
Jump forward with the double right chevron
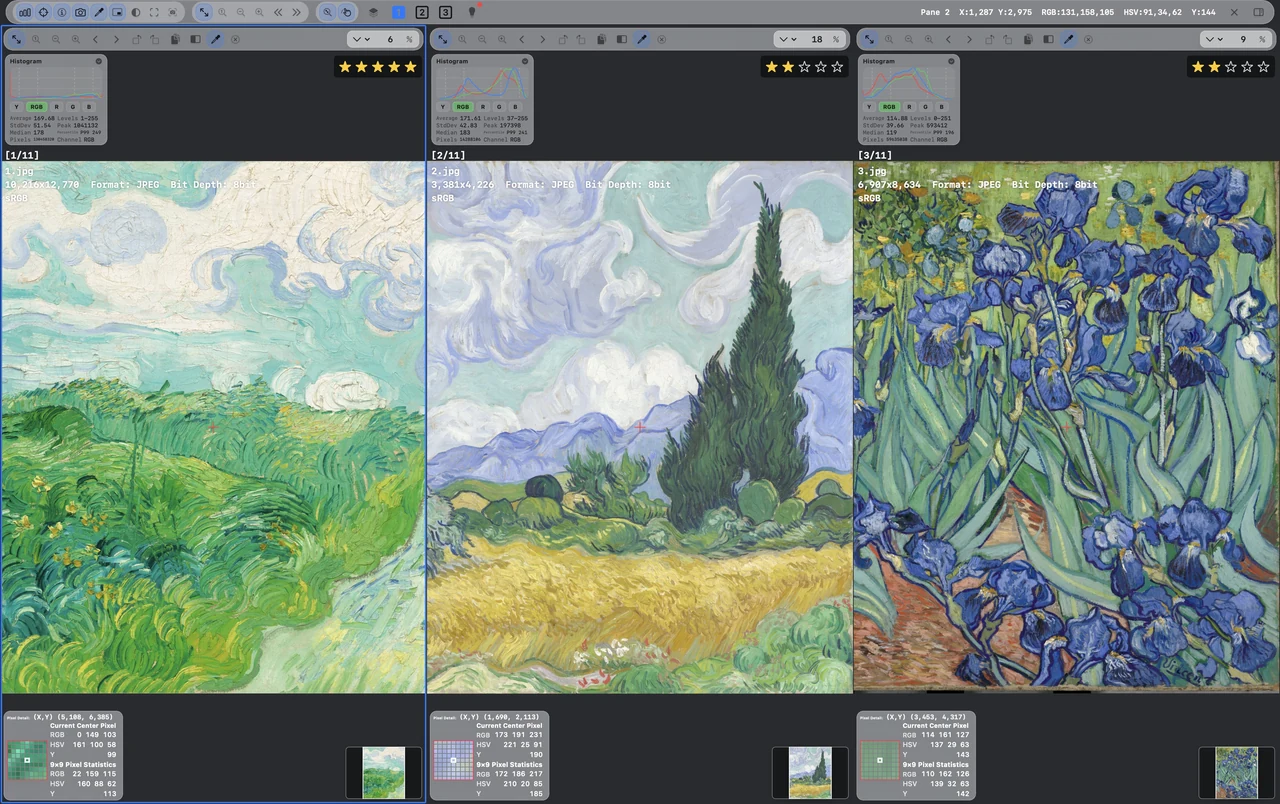(297, 12)
